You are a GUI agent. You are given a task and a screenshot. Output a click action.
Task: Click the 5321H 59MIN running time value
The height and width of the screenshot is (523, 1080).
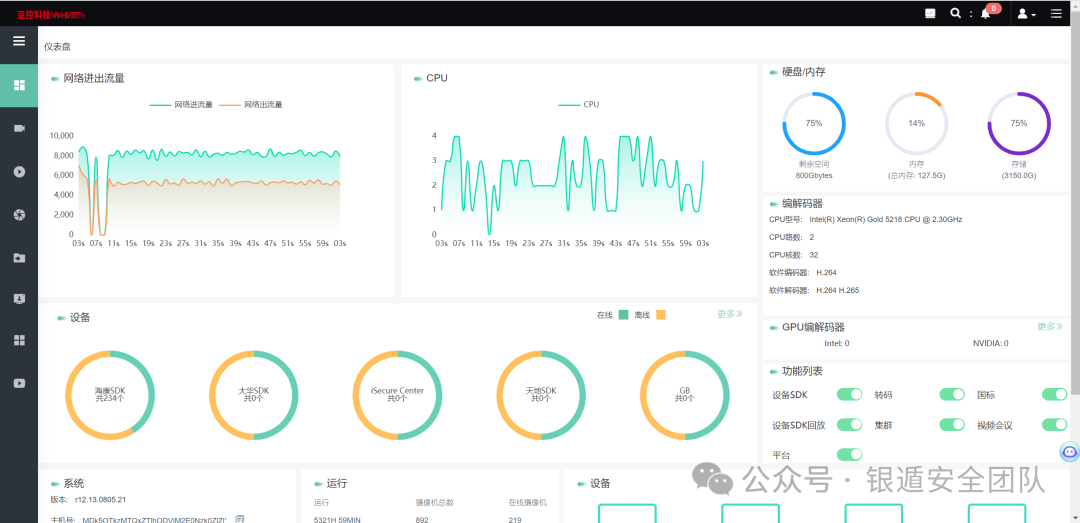[337, 520]
